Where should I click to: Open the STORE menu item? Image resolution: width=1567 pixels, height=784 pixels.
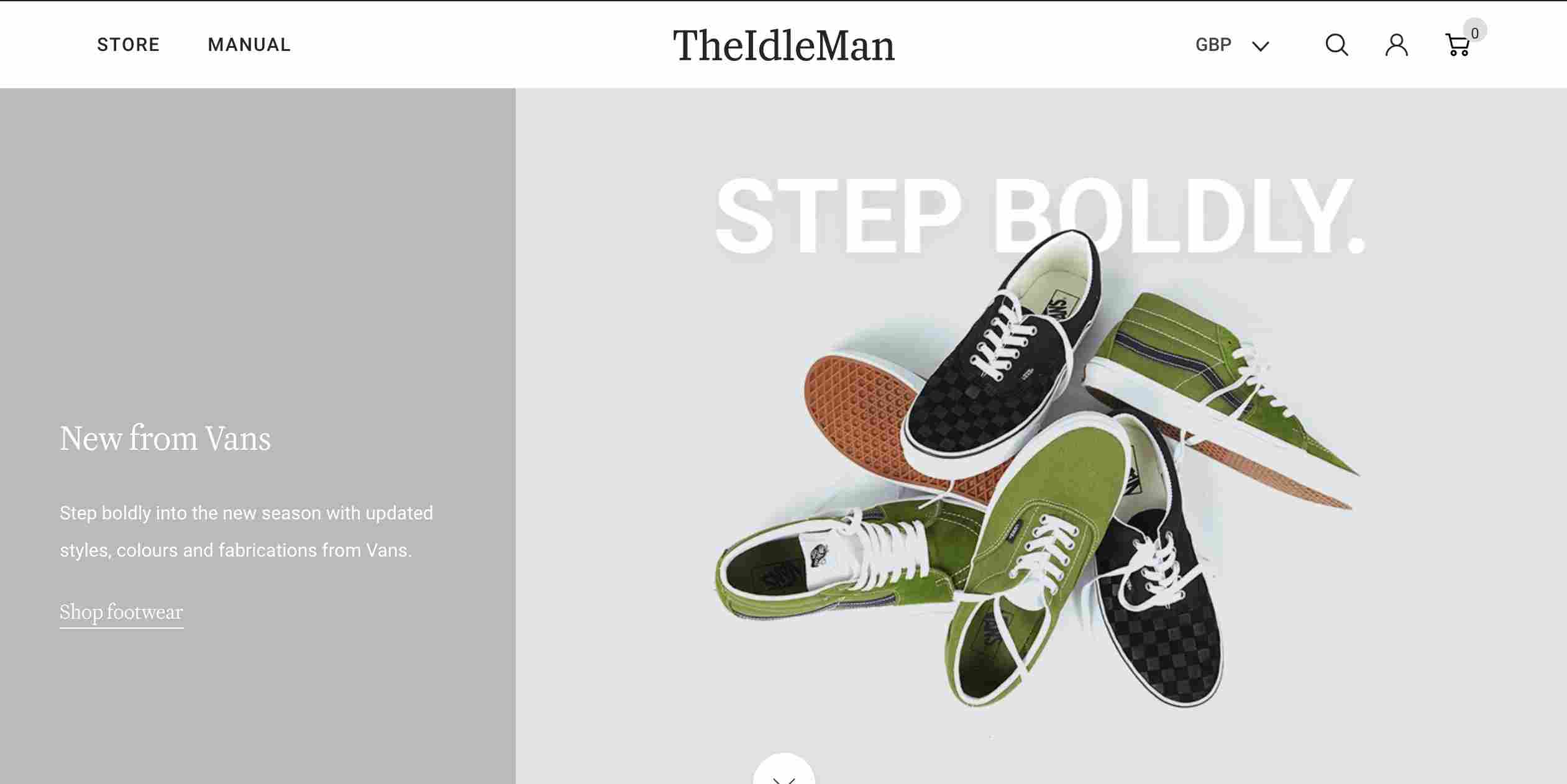[x=128, y=43]
